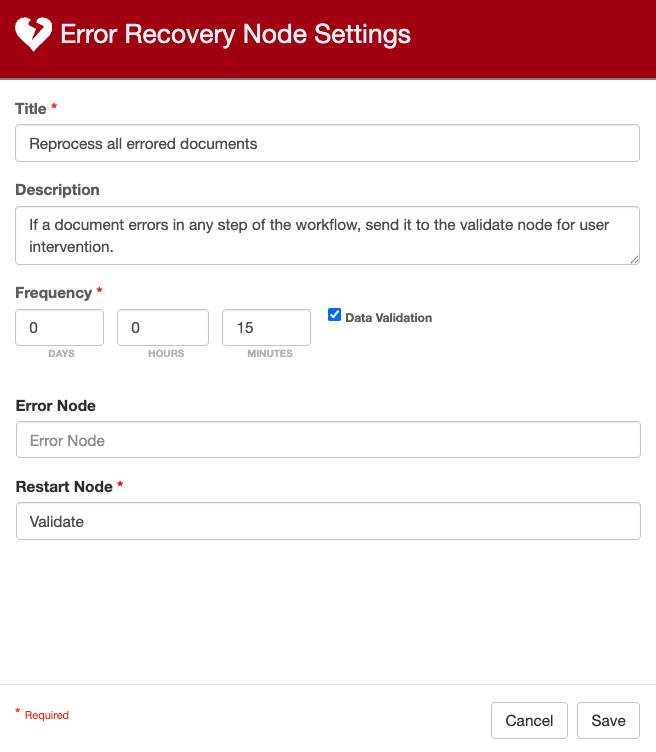The image size is (656, 752).
Task: Open the Restart Node field showing Validate
Action: pyautogui.click(x=327, y=521)
